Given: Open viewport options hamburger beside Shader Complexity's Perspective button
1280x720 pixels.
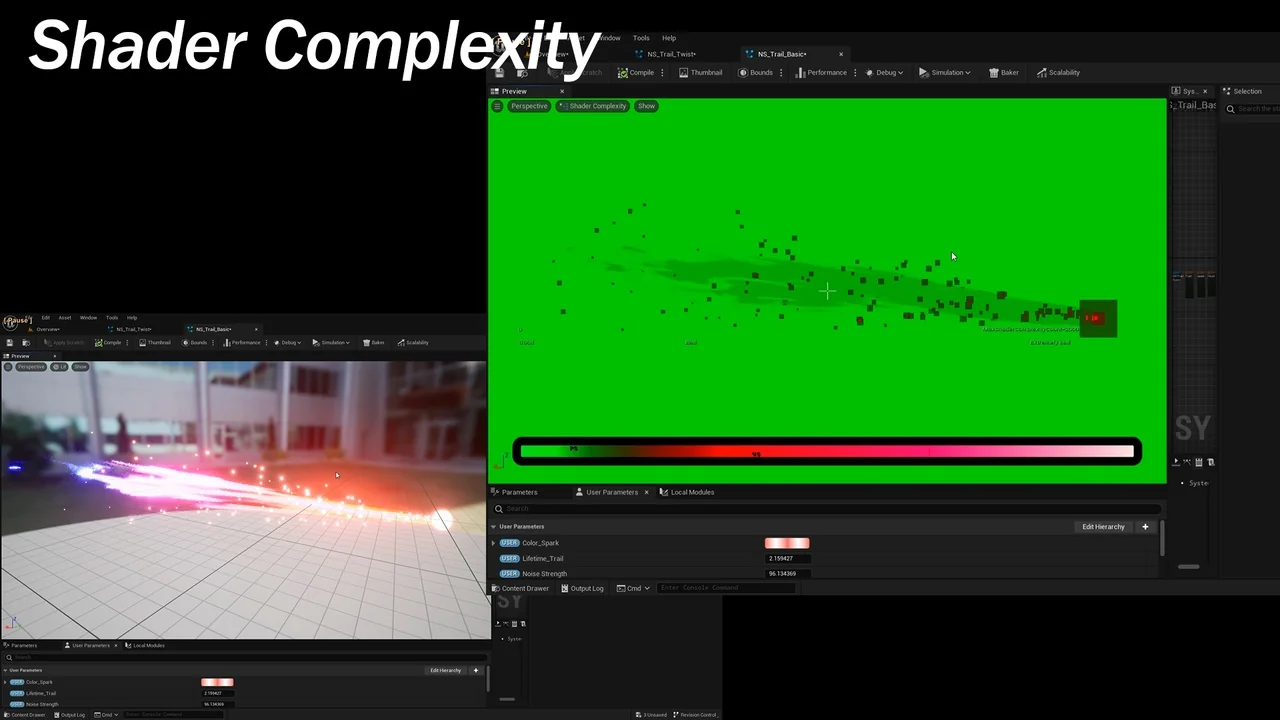Looking at the screenshot, I should pyautogui.click(x=497, y=106).
